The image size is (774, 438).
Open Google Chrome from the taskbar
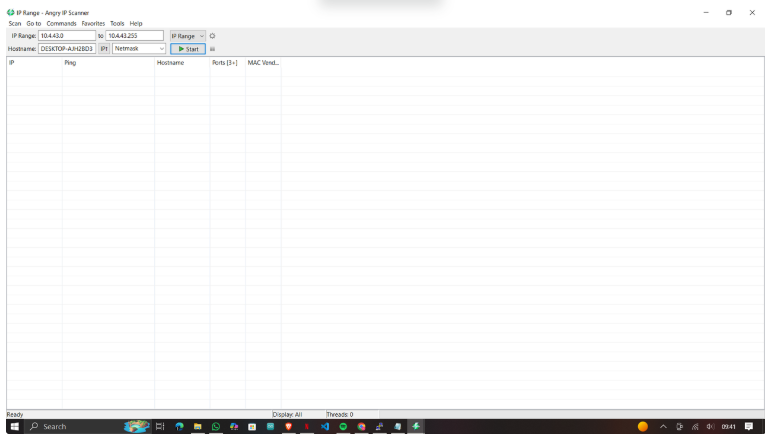(x=361, y=427)
